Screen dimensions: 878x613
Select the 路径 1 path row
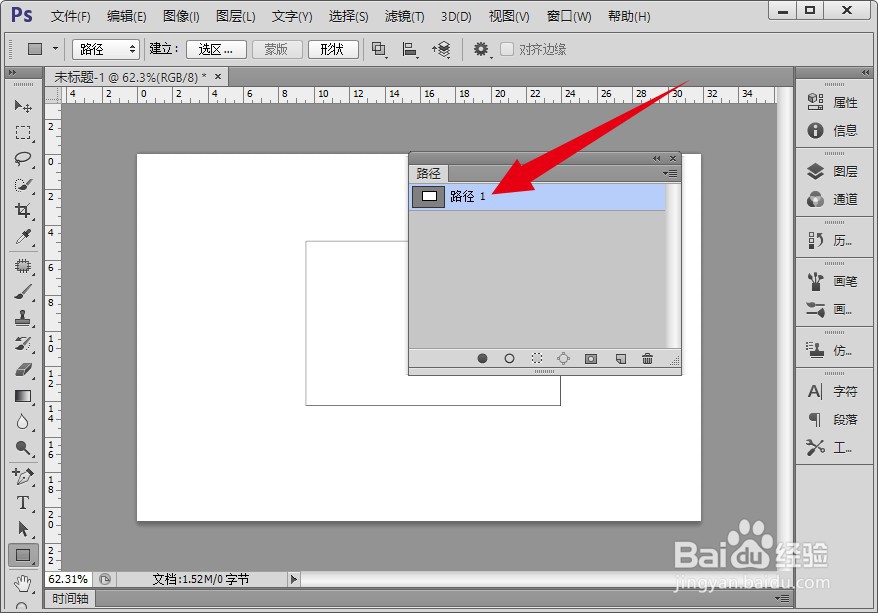coord(538,196)
